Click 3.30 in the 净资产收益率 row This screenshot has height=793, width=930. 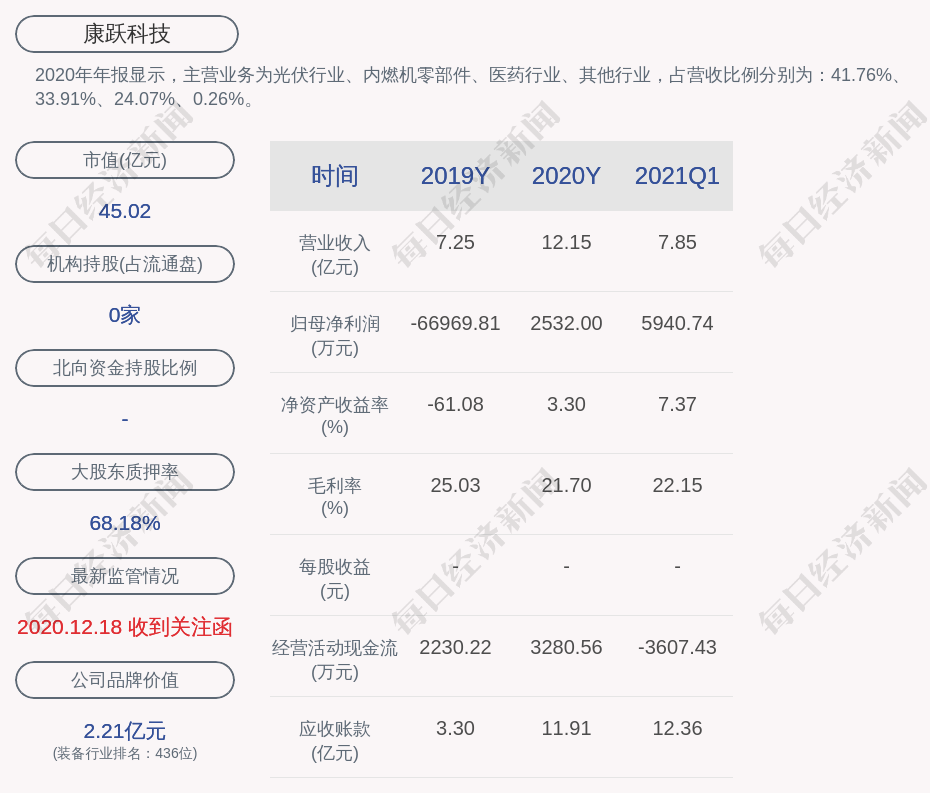click(566, 405)
